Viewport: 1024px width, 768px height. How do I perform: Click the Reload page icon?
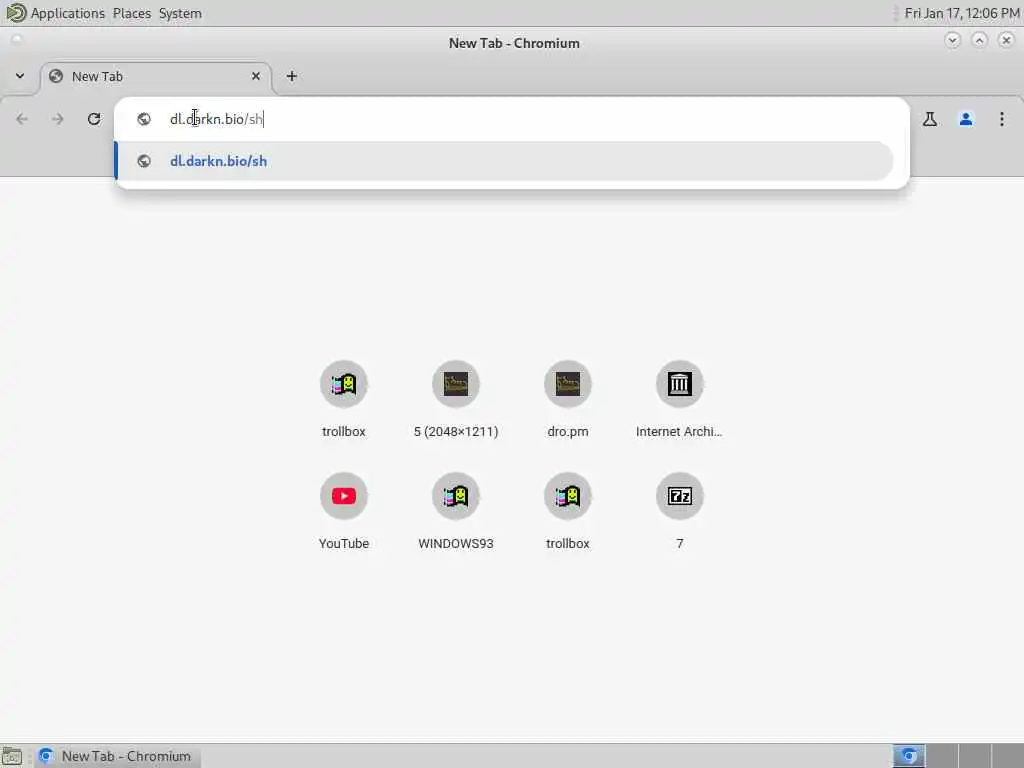pyautogui.click(x=94, y=119)
